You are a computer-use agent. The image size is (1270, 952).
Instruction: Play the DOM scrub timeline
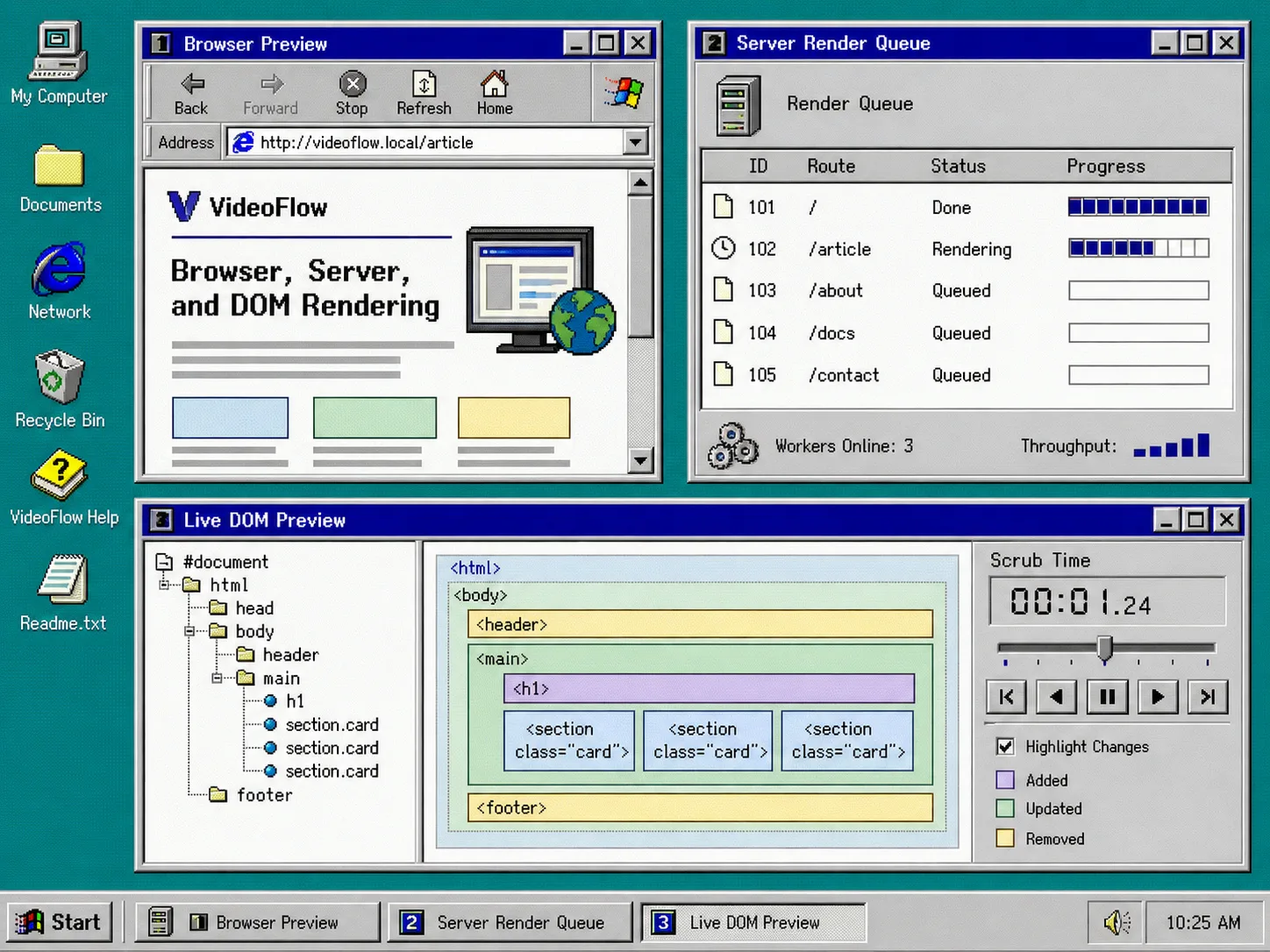[x=1157, y=697]
